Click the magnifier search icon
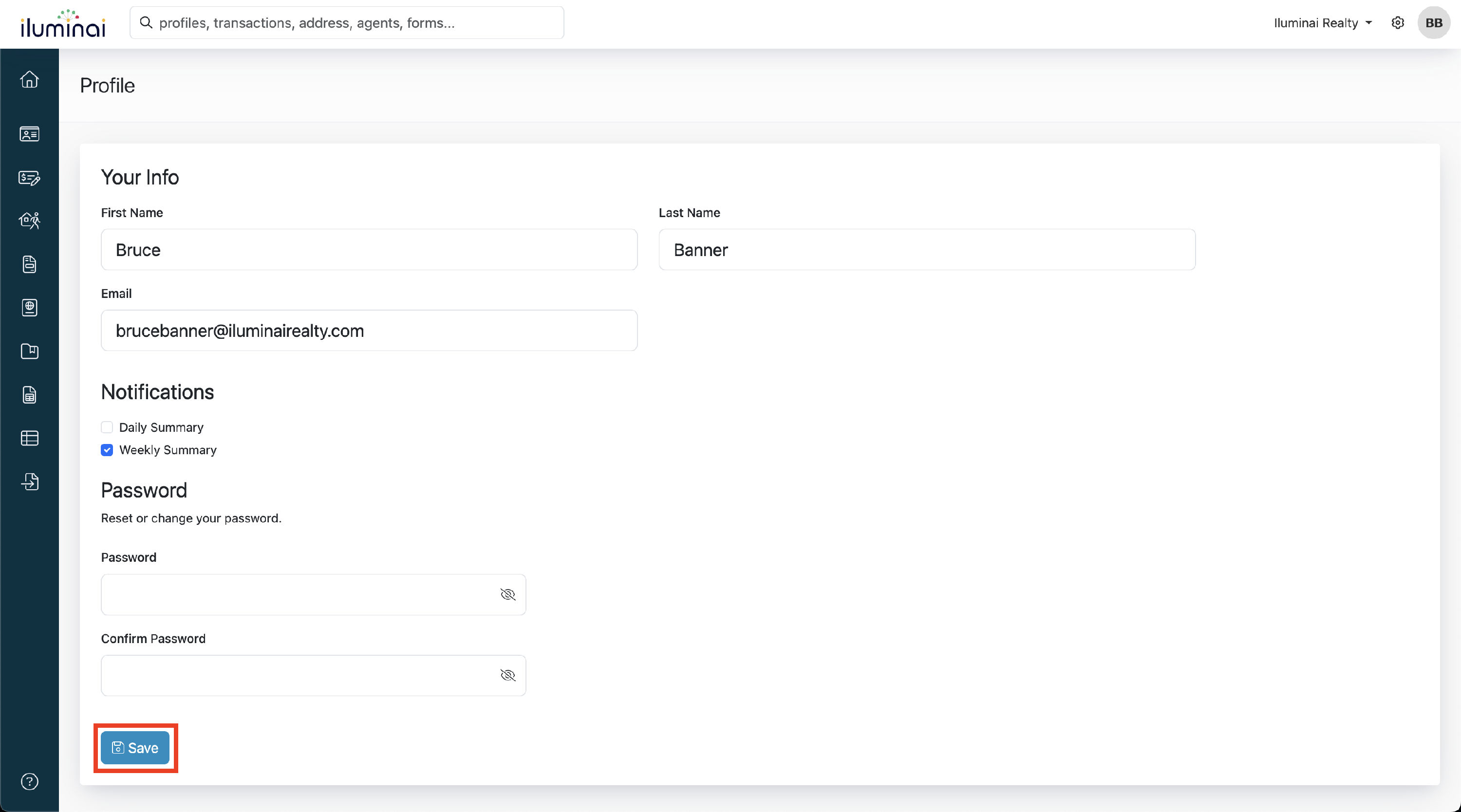 point(146,23)
